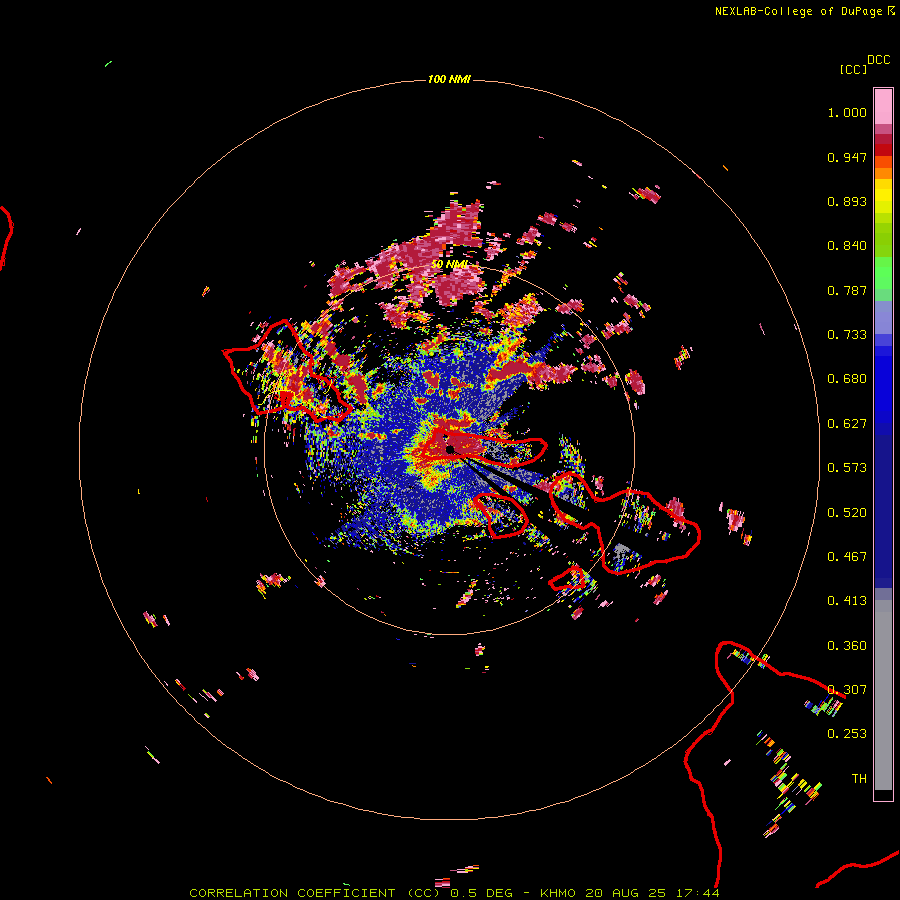Click the 50 NMI range ring label
This screenshot has height=900, width=900.
[x=449, y=264]
